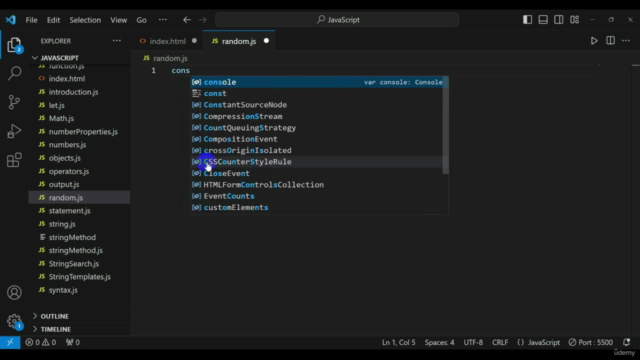
Task: Open the View menu
Action: point(118,20)
